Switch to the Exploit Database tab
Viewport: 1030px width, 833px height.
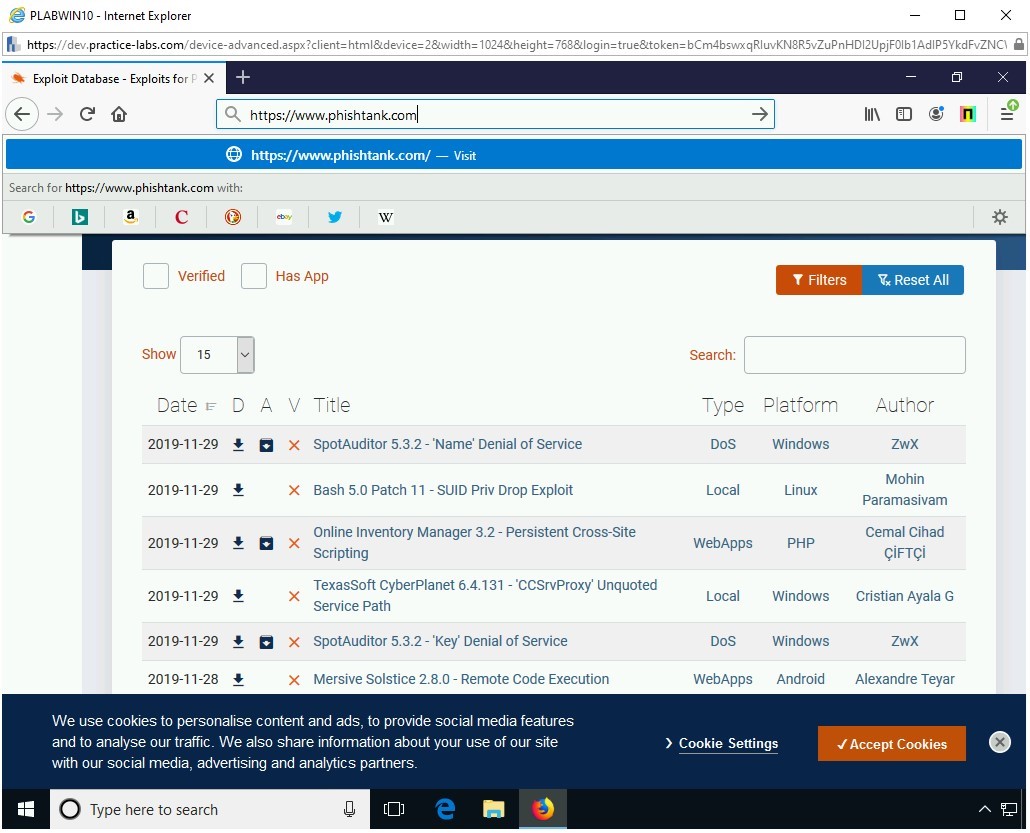point(110,77)
